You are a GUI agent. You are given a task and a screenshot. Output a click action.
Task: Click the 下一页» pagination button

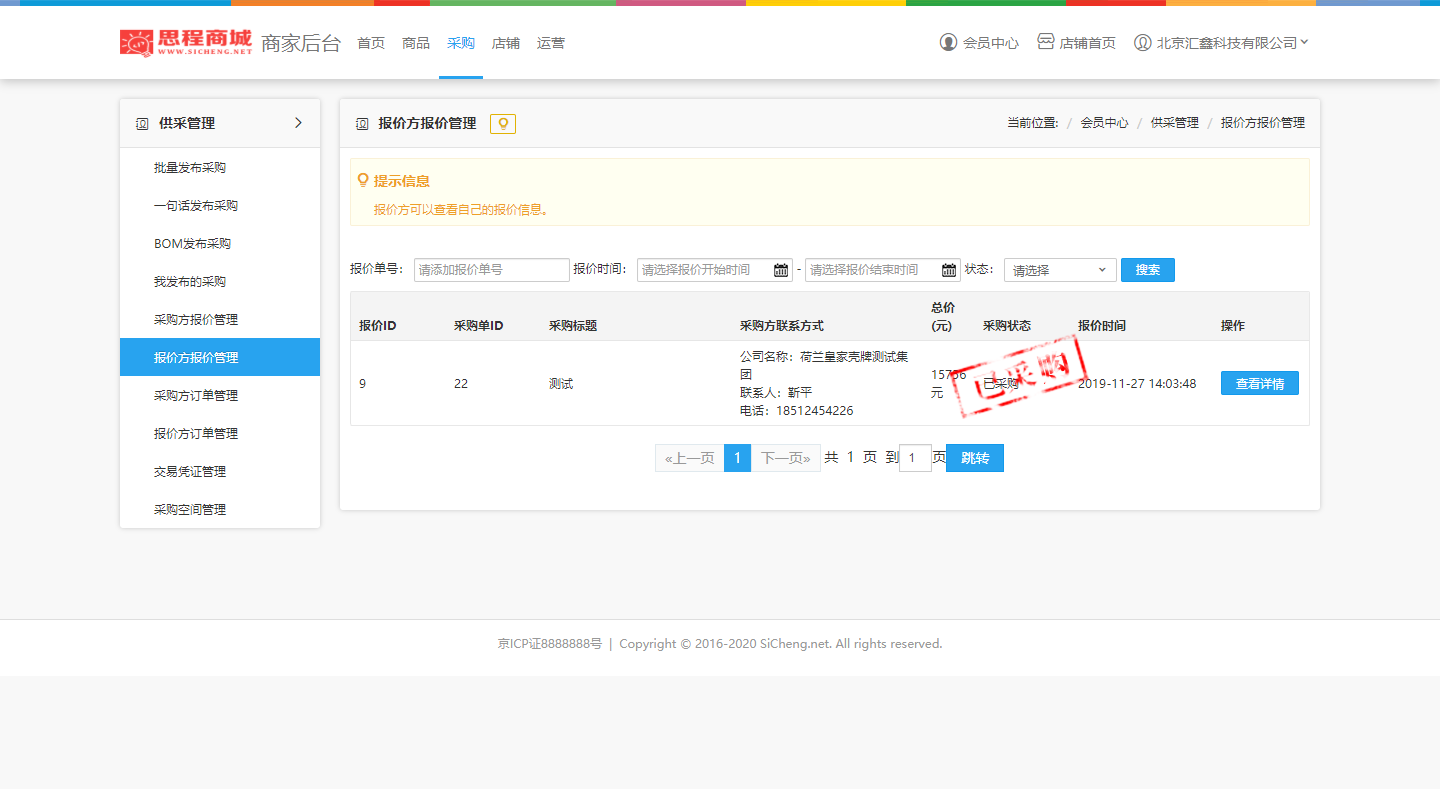(786, 458)
